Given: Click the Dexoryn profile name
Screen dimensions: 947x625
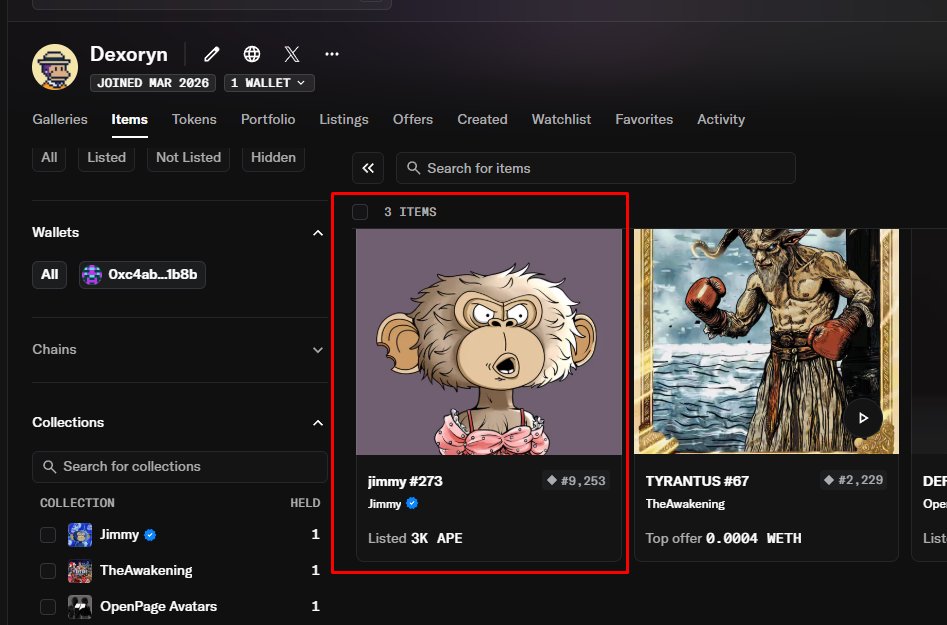Looking at the screenshot, I should (x=129, y=54).
